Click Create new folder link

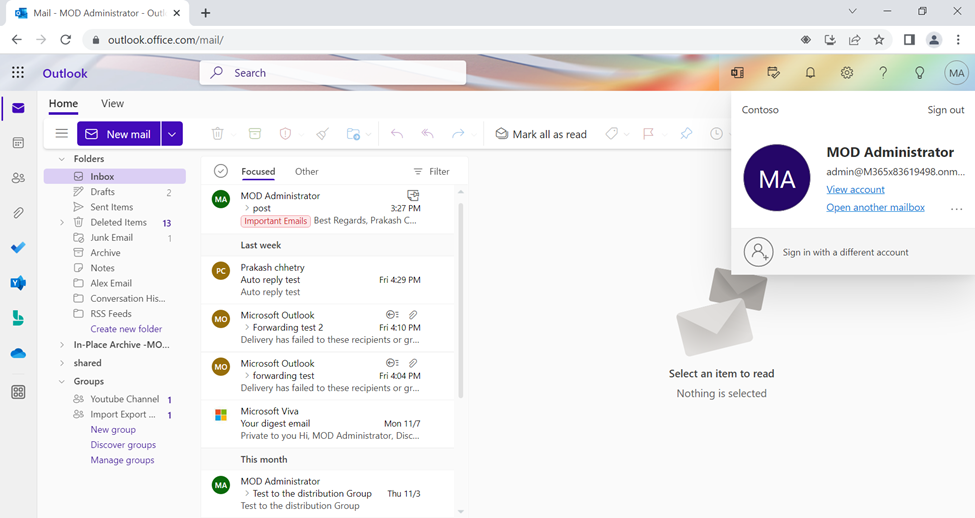(126, 329)
